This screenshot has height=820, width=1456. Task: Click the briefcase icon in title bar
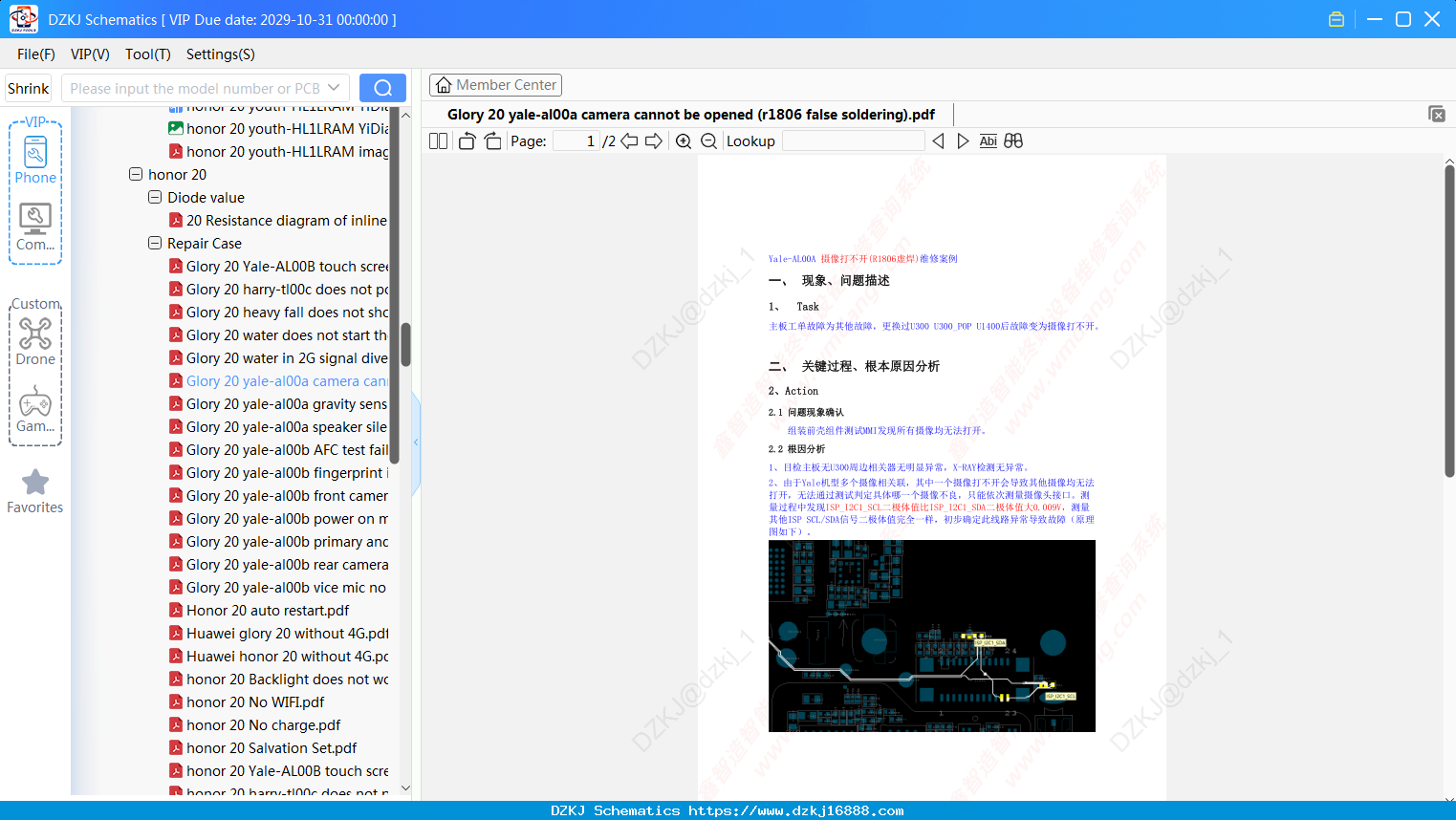[1336, 19]
